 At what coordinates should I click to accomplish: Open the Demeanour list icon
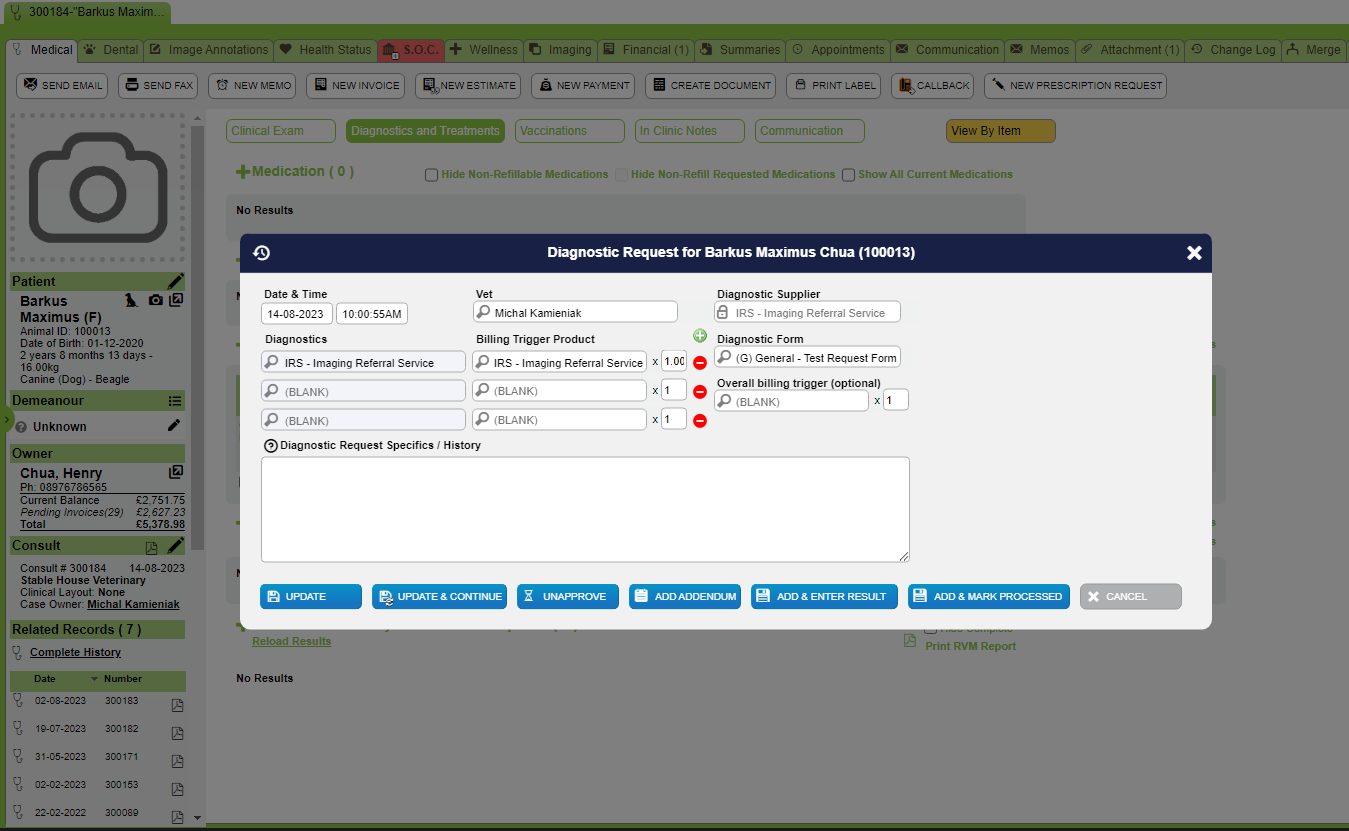click(x=176, y=401)
